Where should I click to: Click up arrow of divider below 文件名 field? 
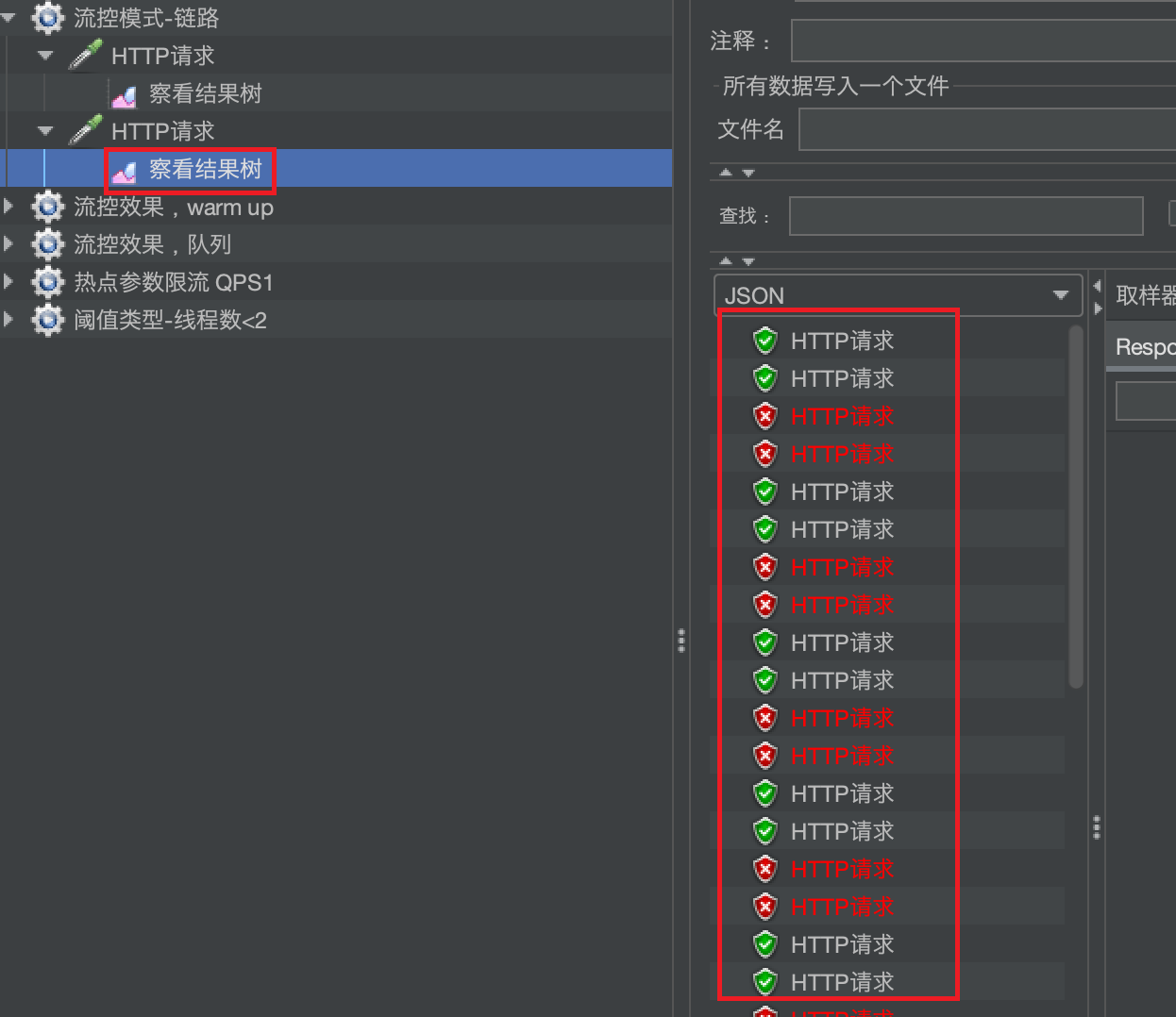pos(726,173)
